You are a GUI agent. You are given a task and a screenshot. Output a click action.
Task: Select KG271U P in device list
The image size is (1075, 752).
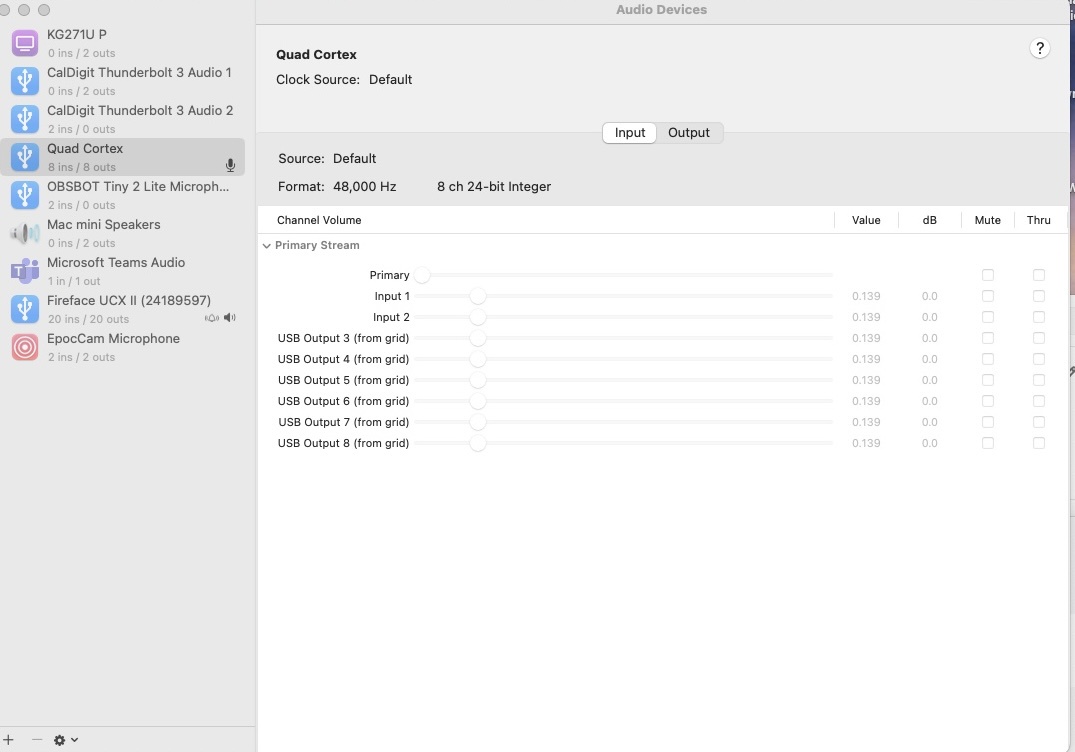123,43
